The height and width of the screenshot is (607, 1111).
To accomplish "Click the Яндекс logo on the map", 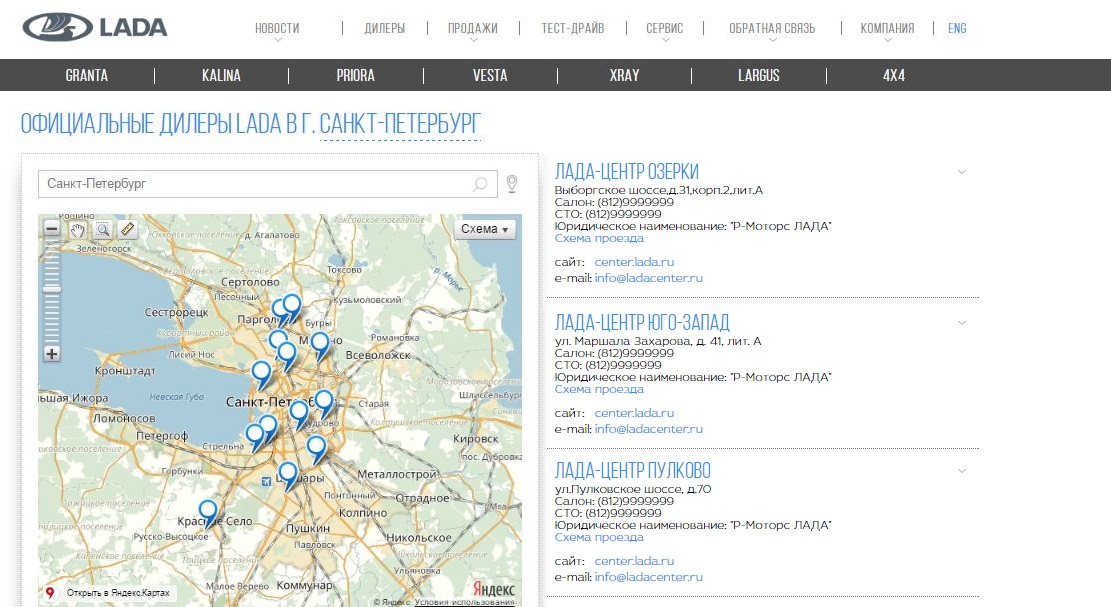I will 493,589.
